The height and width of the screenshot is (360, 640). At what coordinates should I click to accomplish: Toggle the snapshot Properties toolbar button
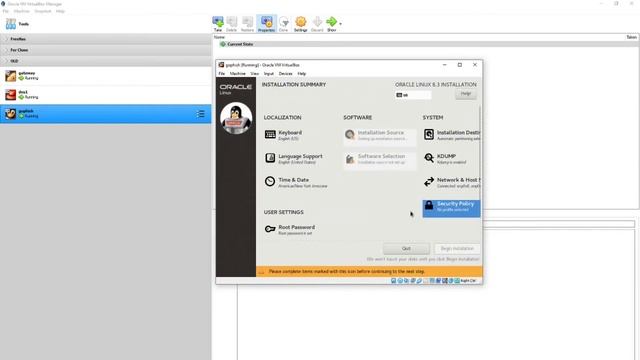coord(267,24)
